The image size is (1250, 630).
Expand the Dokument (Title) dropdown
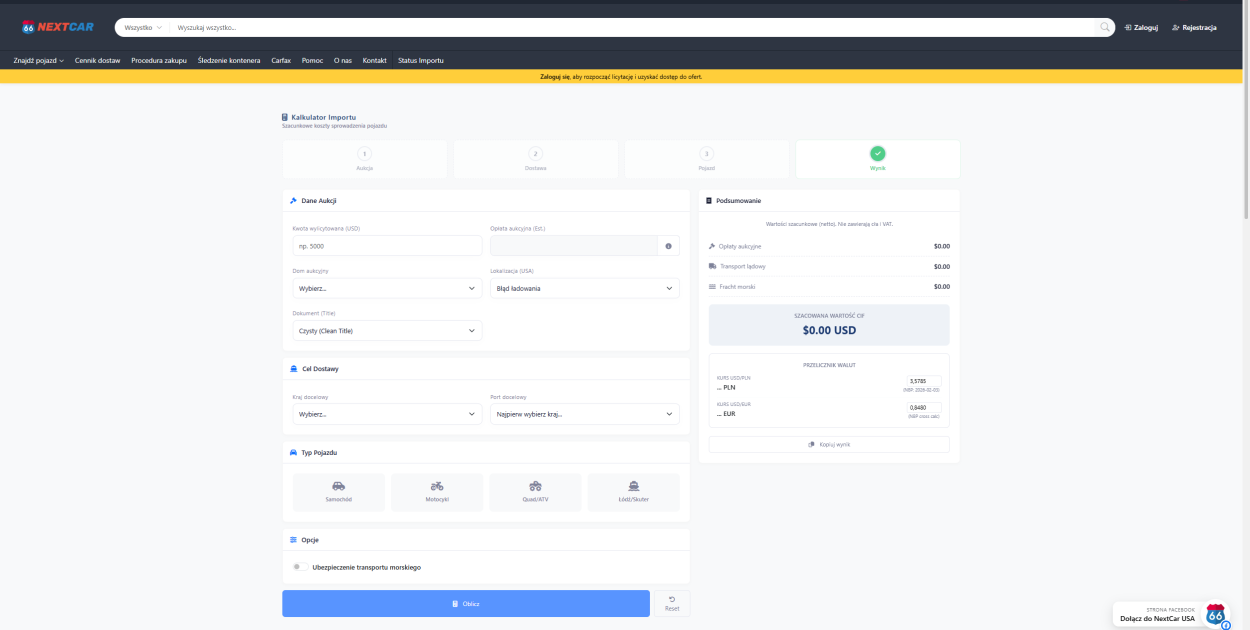pos(387,330)
